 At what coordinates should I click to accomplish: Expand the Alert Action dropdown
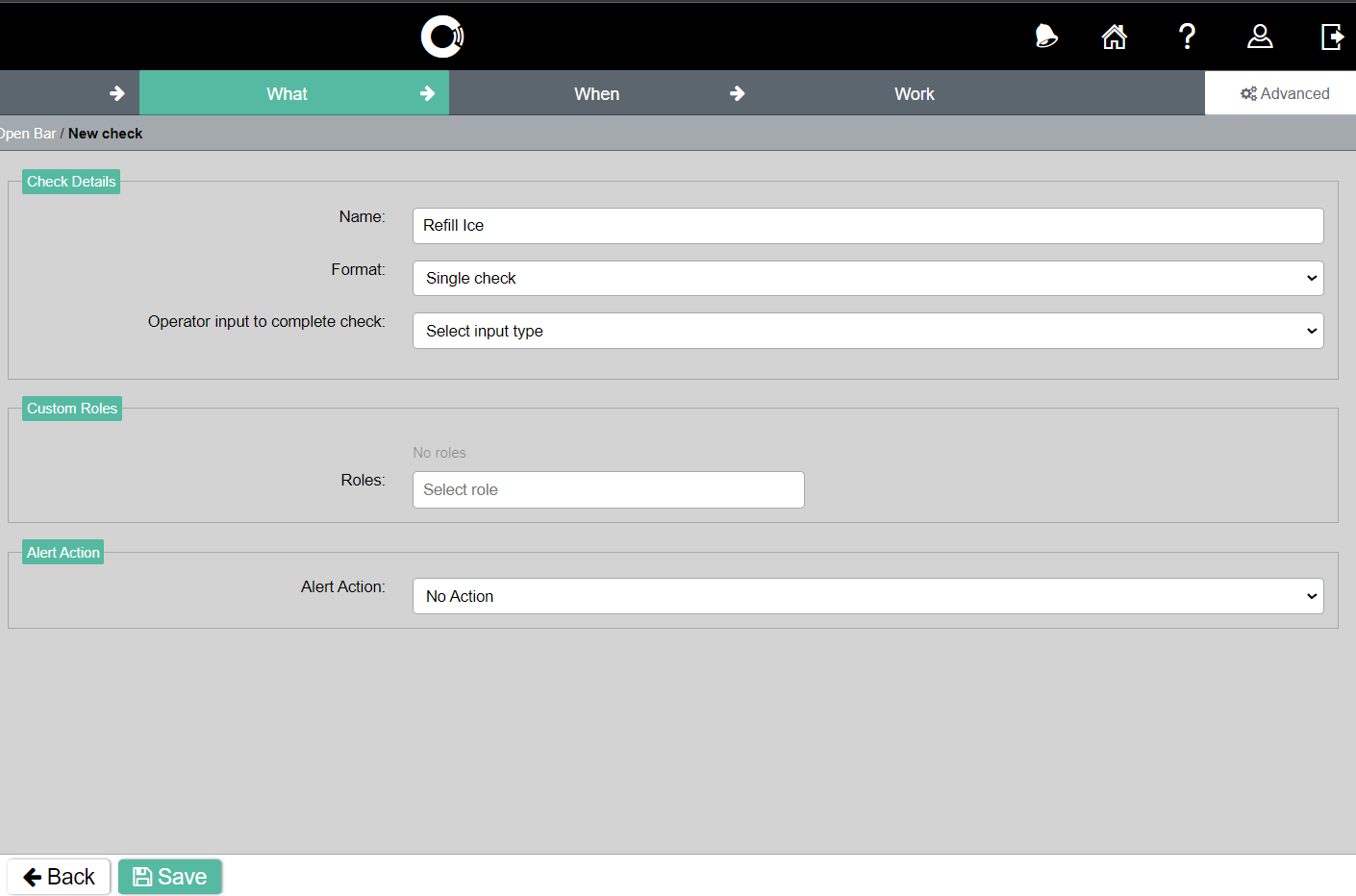[867, 596]
